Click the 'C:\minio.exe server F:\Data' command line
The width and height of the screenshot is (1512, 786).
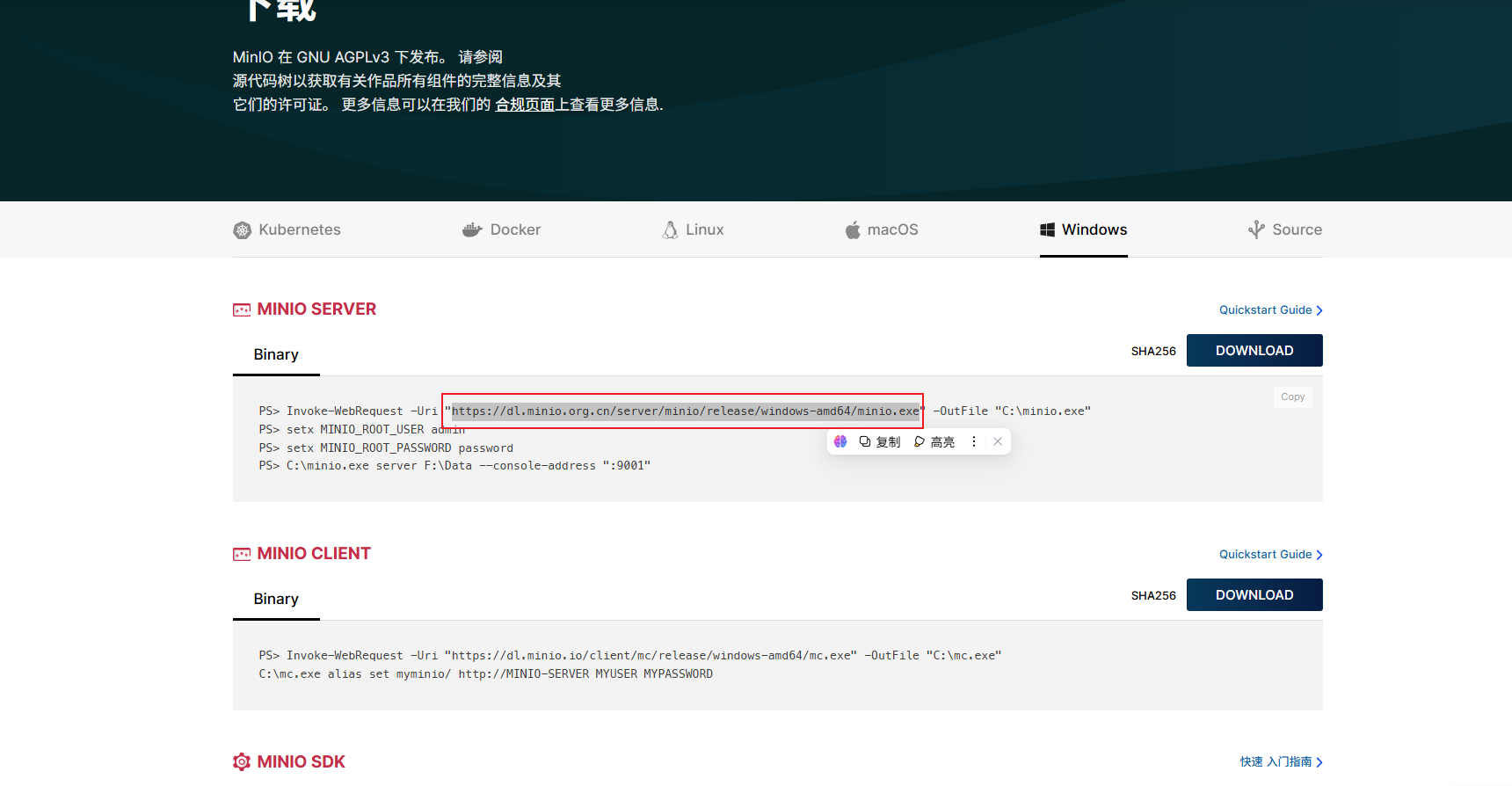(454, 465)
